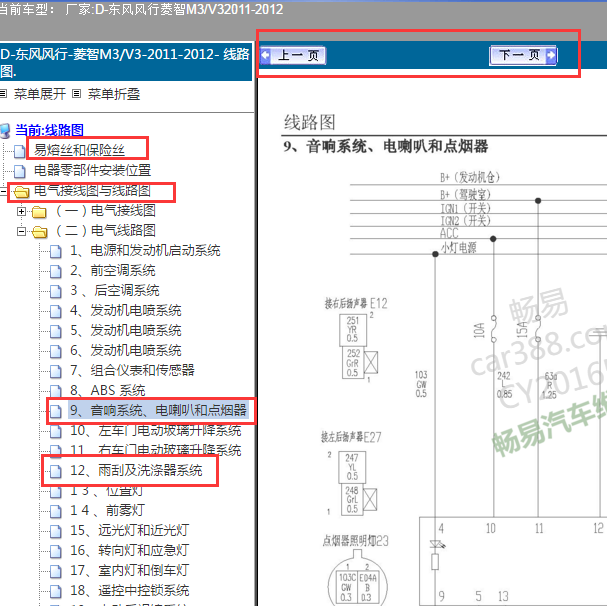Click page icon beside 电器零部件安装位置
Screen dimensions: 607x606
[19, 171]
